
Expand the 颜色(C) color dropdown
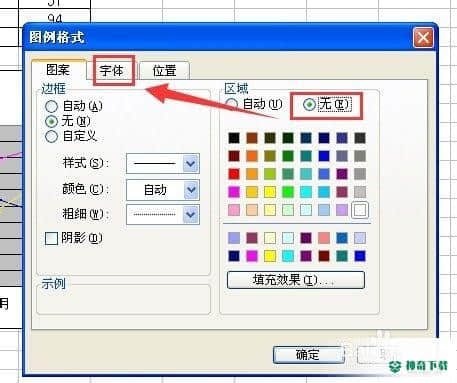(191, 190)
